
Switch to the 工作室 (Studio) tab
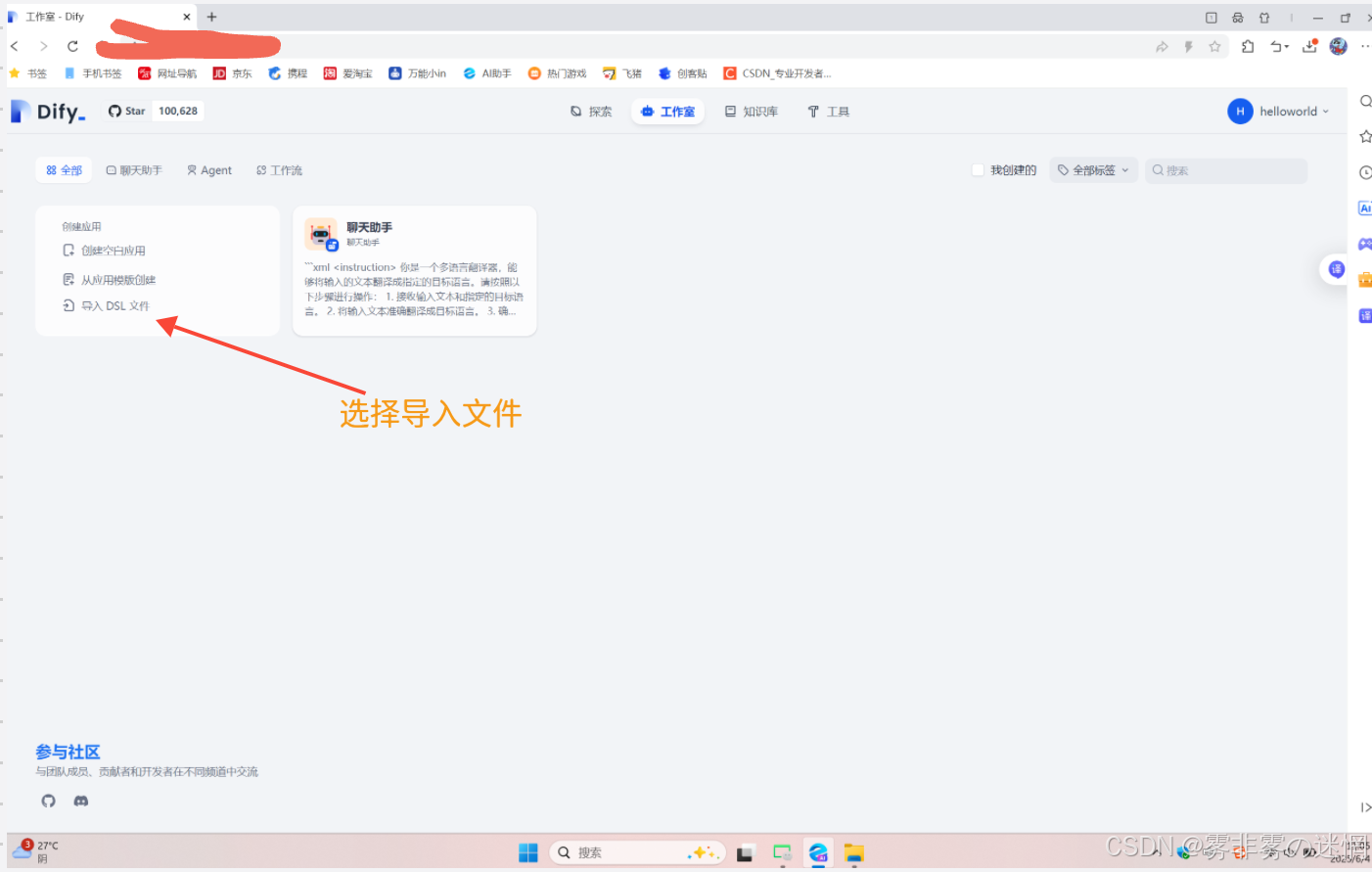[667, 112]
